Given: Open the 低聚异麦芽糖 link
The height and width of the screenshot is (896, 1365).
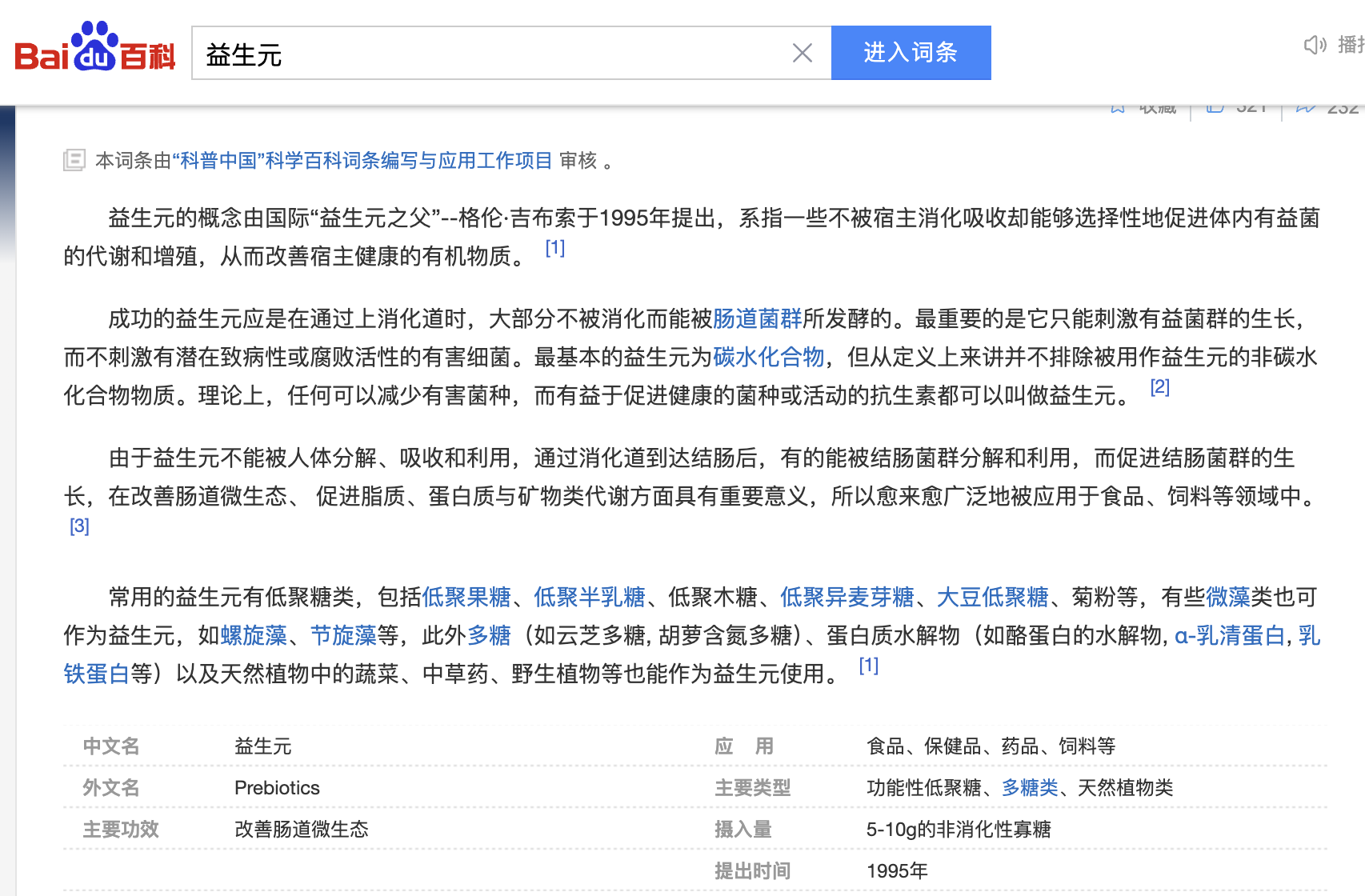Looking at the screenshot, I should pyautogui.click(x=847, y=597).
